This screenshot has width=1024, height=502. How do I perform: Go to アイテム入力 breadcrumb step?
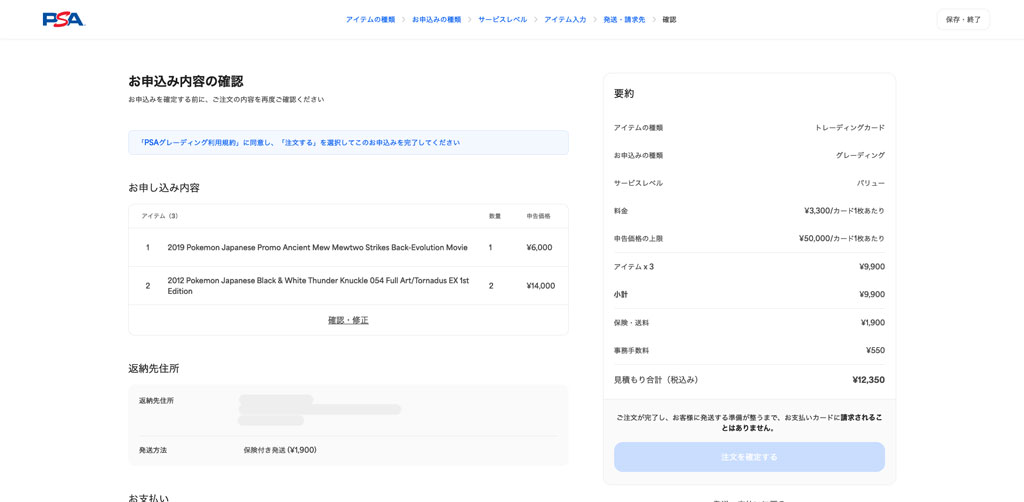pyautogui.click(x=565, y=20)
